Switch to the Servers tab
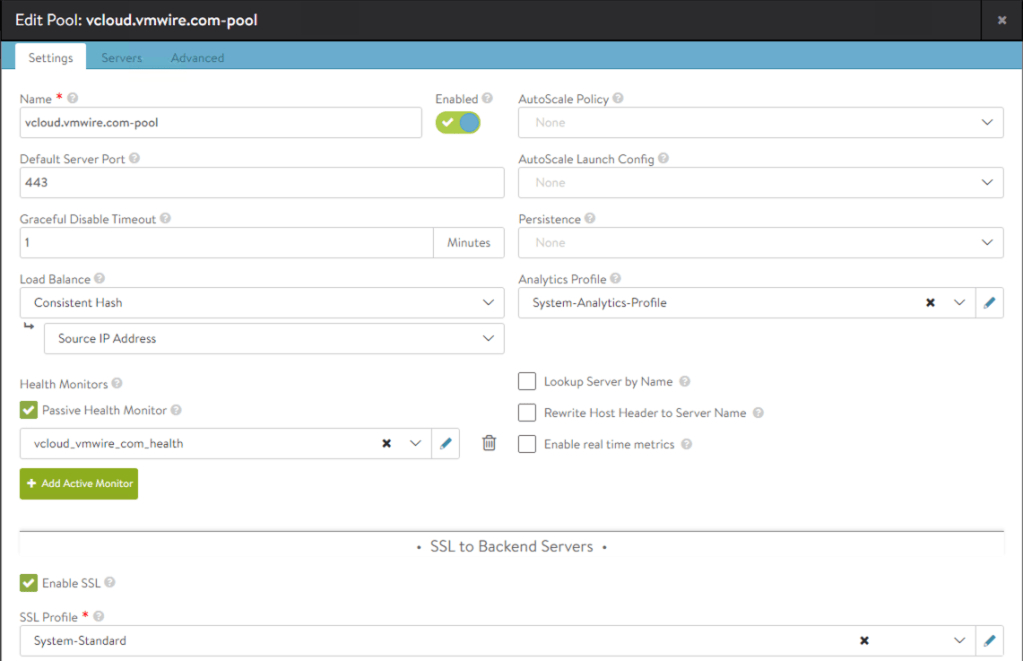1023x661 pixels. pos(122,58)
